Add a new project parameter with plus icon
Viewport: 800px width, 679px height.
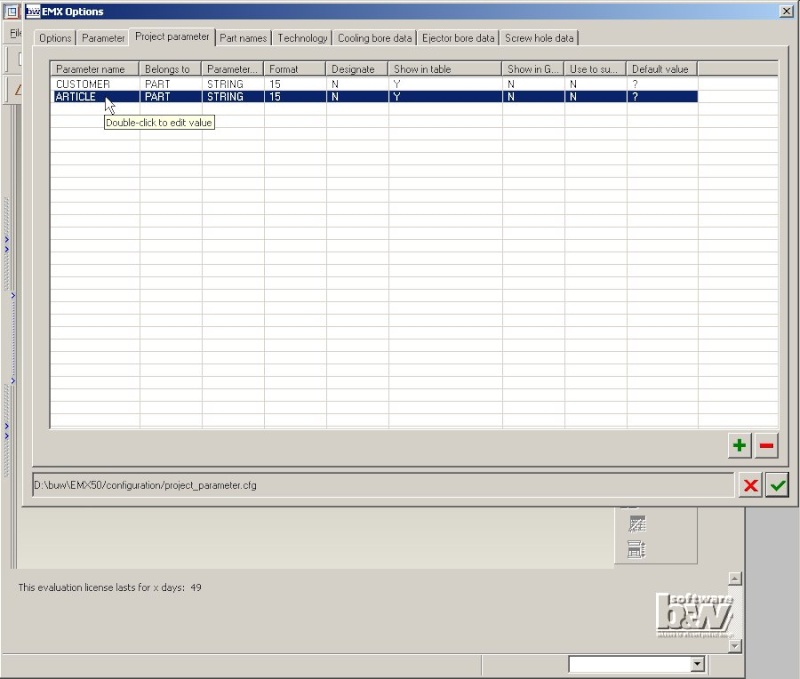[739, 445]
